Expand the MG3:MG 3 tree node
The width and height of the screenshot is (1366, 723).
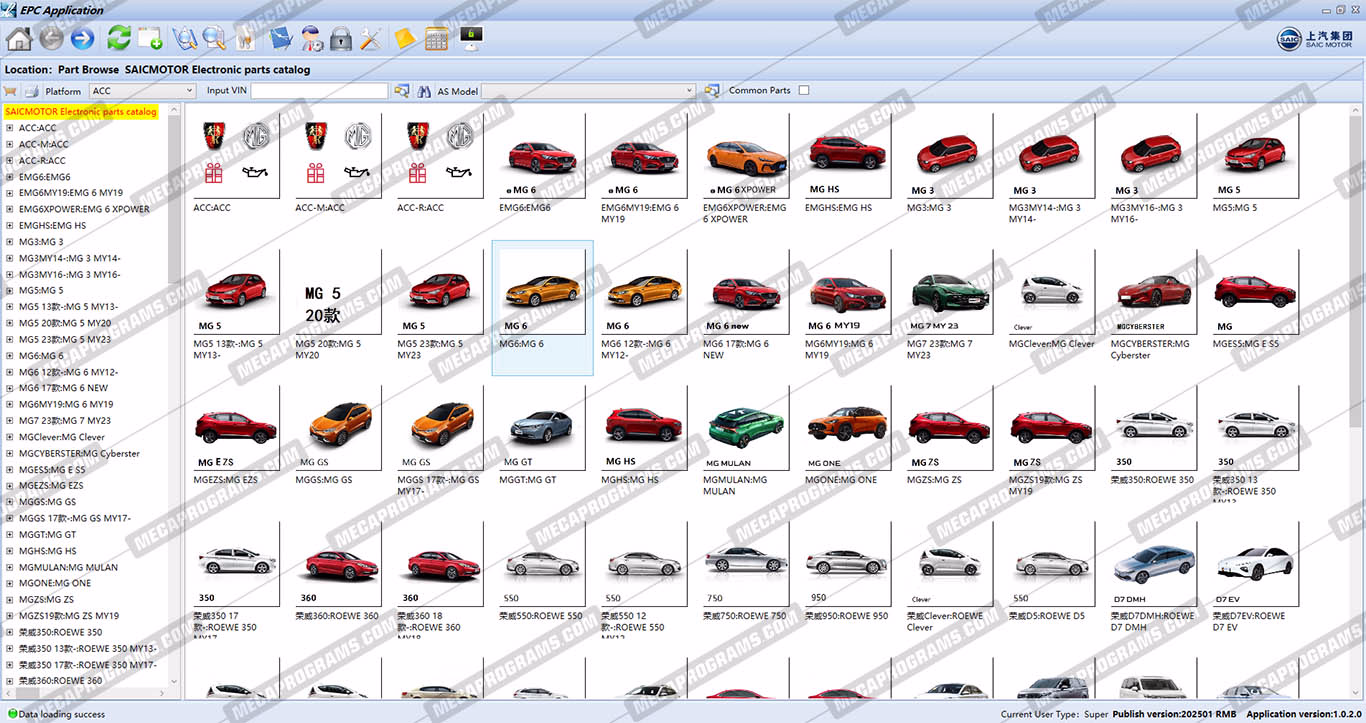[9, 242]
